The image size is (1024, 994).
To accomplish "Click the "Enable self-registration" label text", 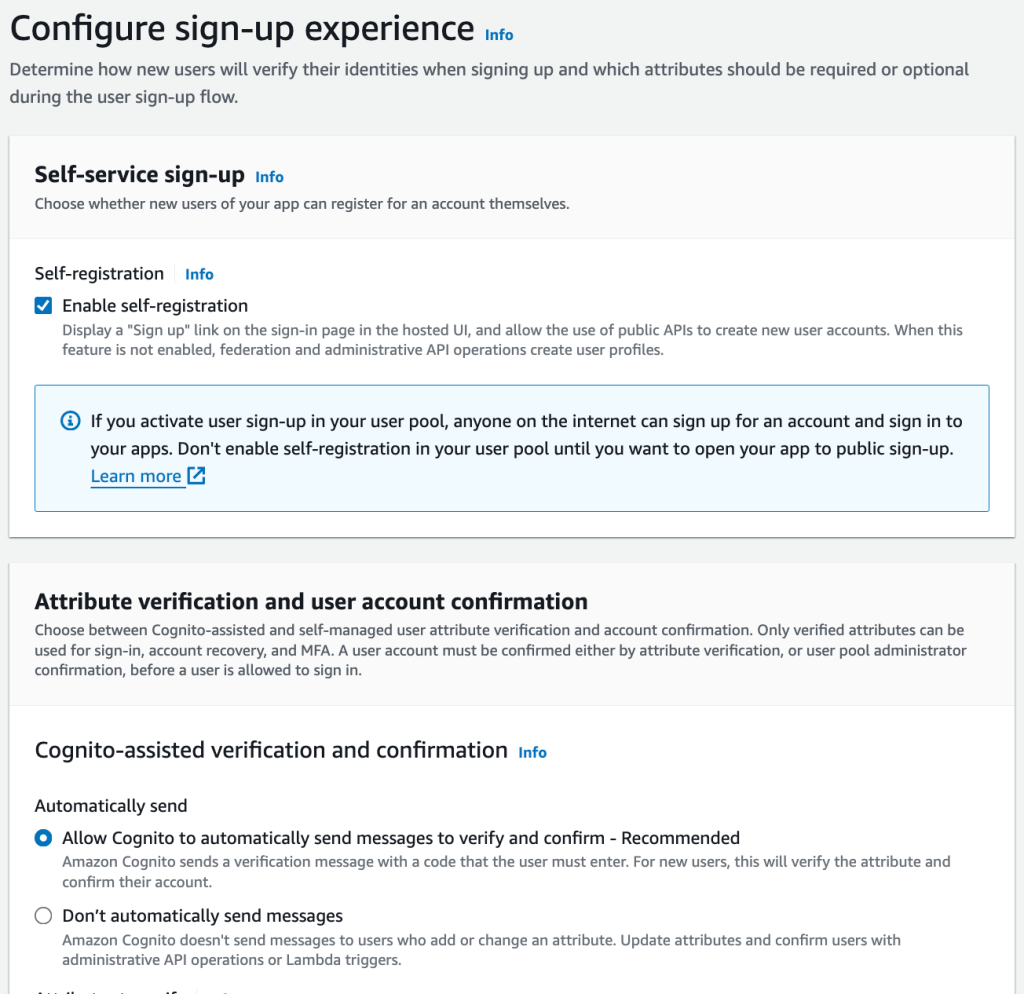I will 155,306.
